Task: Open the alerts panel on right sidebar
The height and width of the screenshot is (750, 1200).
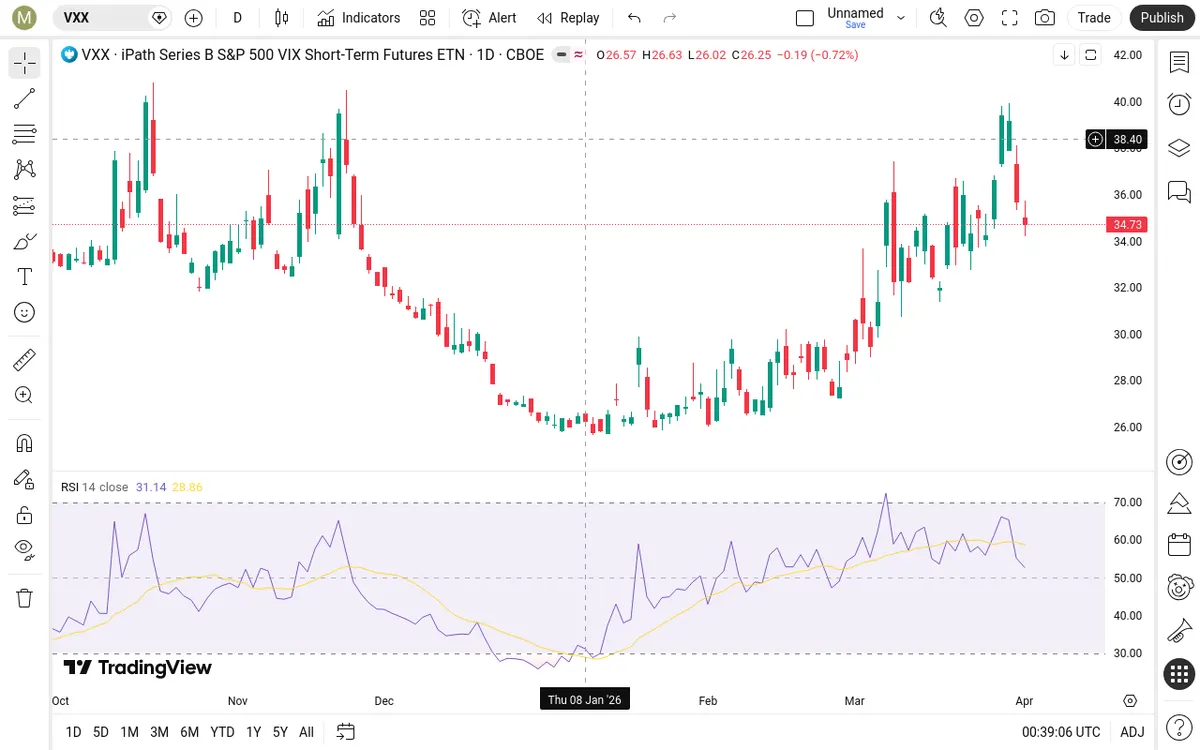Action: pyautogui.click(x=1179, y=105)
